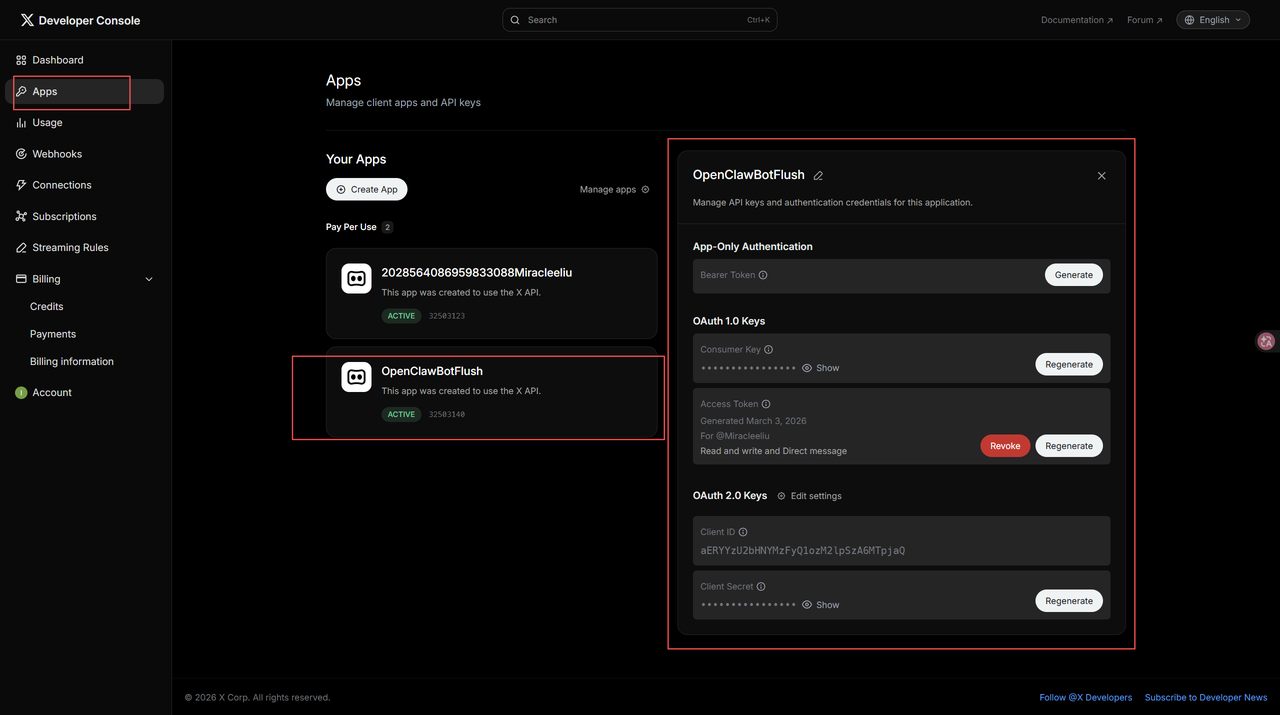Open Manage apps options
Viewport: 1280px width, 715px height.
click(615, 189)
